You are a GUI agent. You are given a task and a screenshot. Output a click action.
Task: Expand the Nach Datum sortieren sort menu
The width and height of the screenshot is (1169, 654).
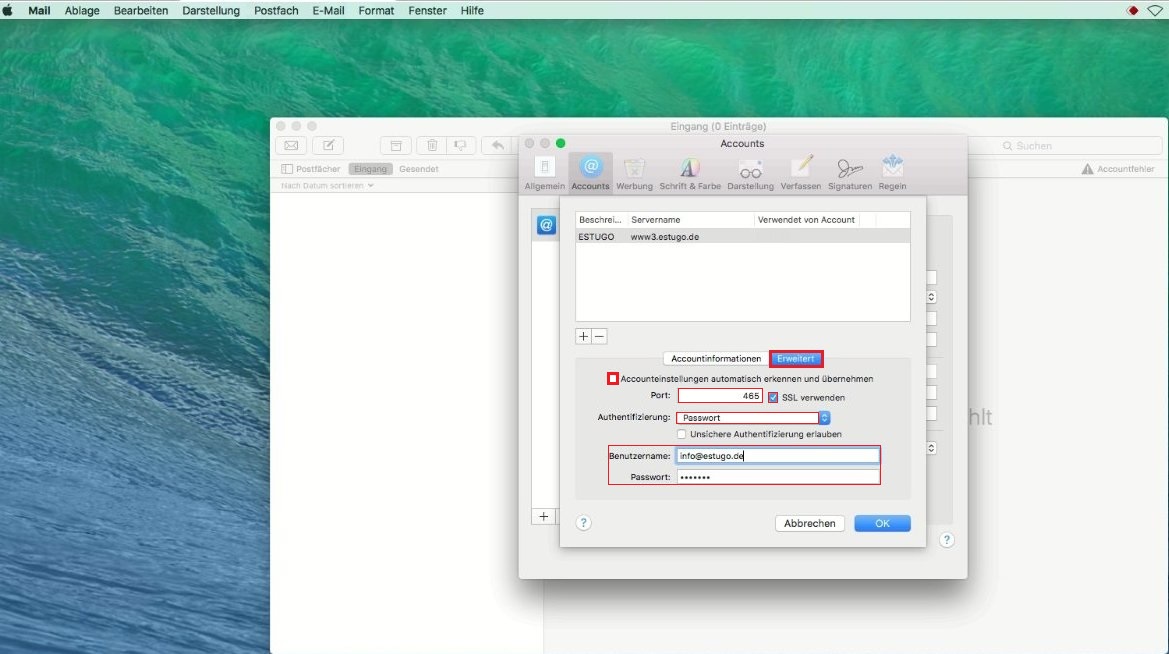click(x=327, y=186)
